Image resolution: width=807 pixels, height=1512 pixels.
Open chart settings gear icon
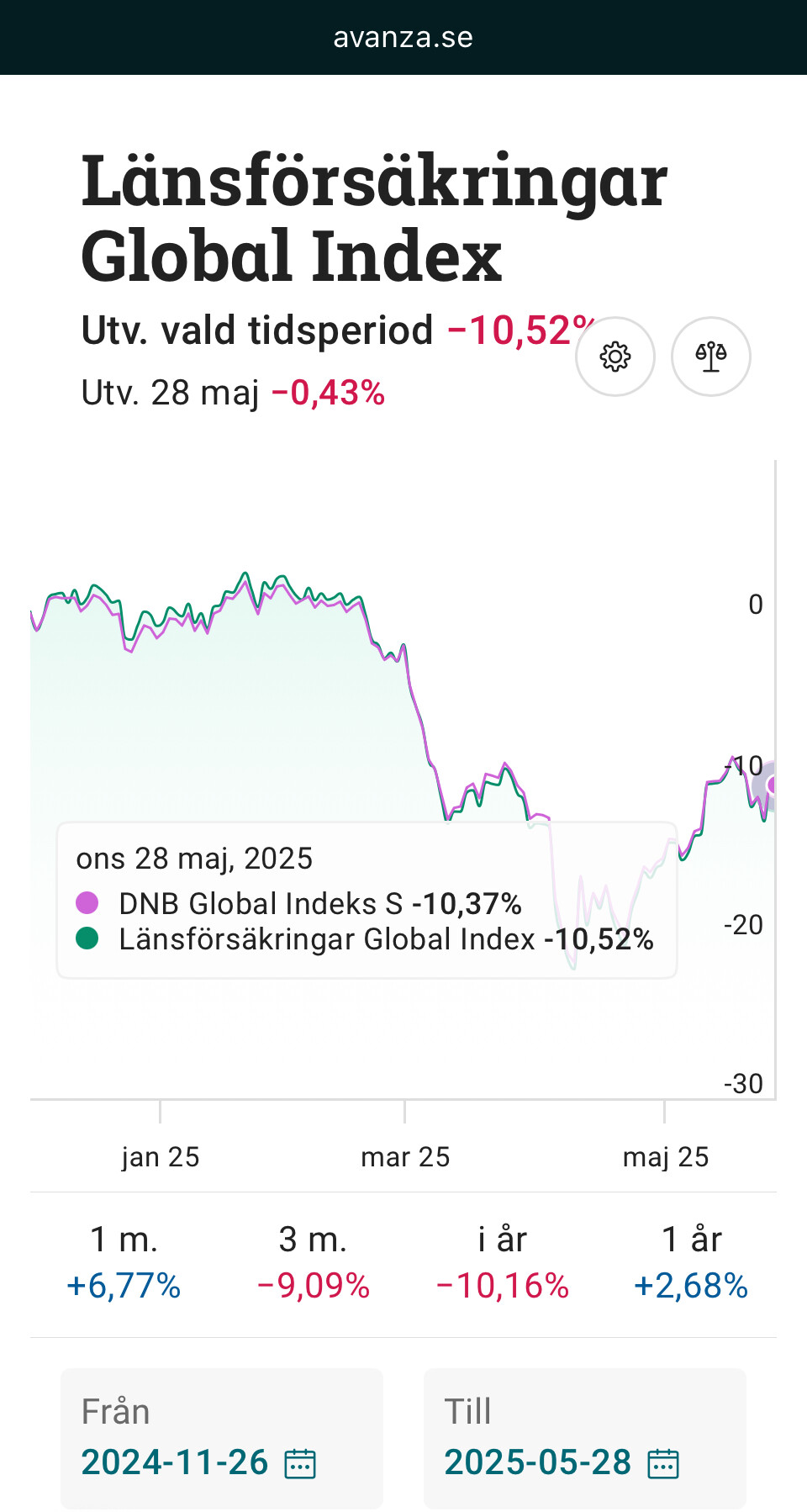click(x=614, y=357)
